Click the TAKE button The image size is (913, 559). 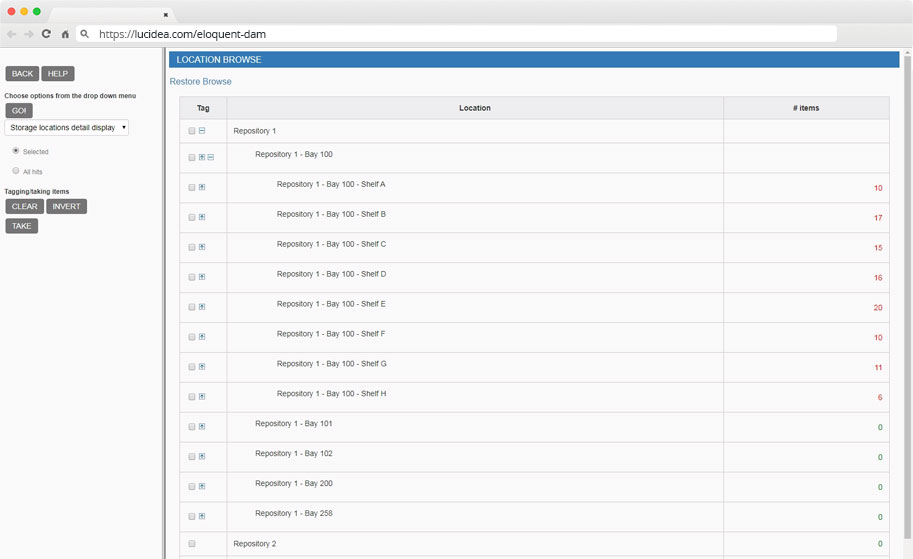pyautogui.click(x=22, y=226)
